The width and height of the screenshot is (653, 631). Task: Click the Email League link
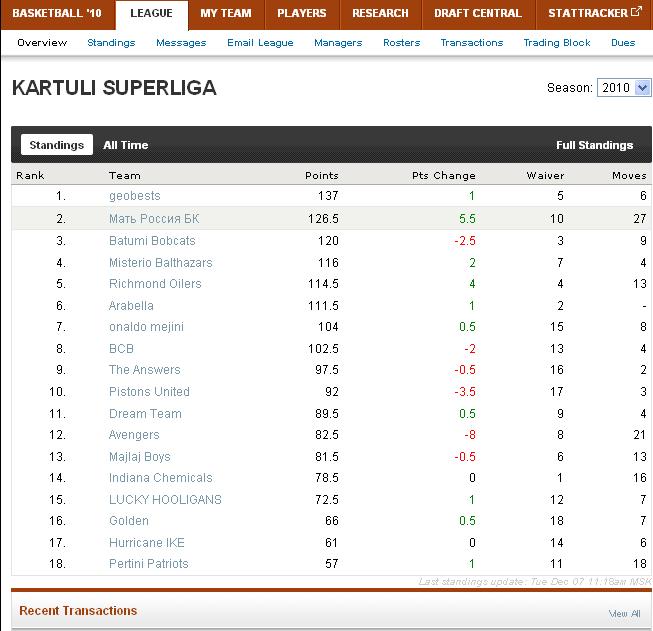260,43
